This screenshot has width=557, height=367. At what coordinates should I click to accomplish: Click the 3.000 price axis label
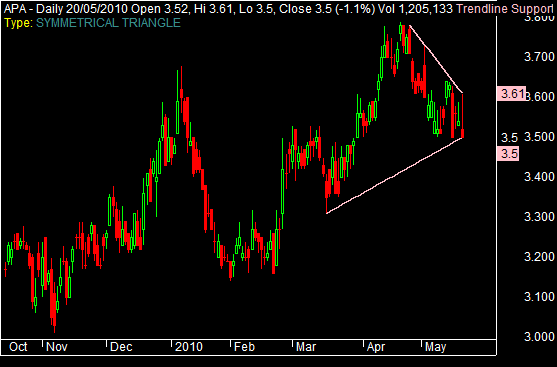coord(539,336)
